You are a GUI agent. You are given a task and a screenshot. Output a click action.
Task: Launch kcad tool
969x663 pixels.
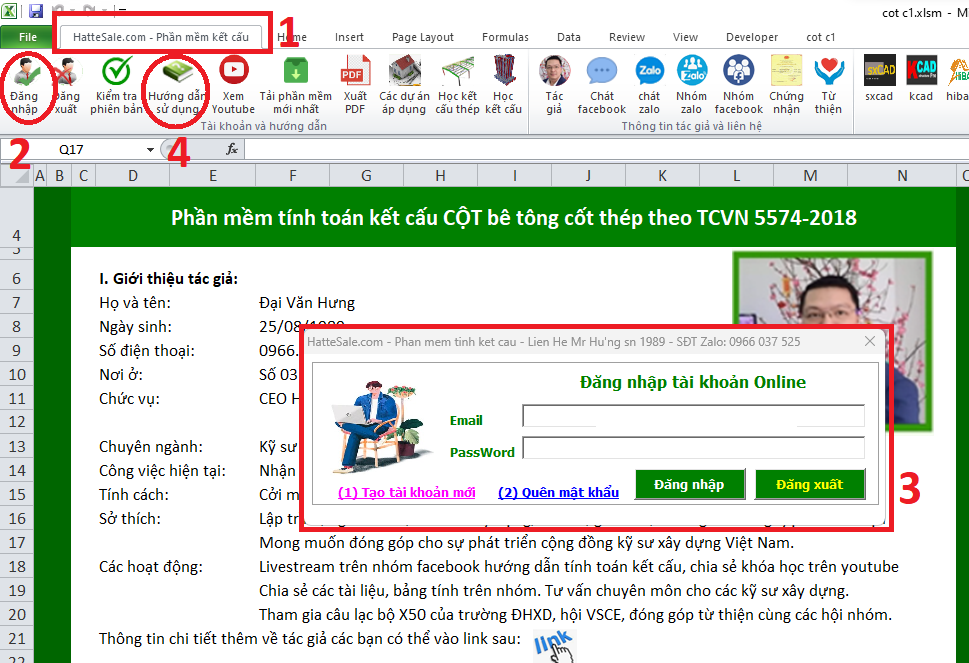[921, 79]
